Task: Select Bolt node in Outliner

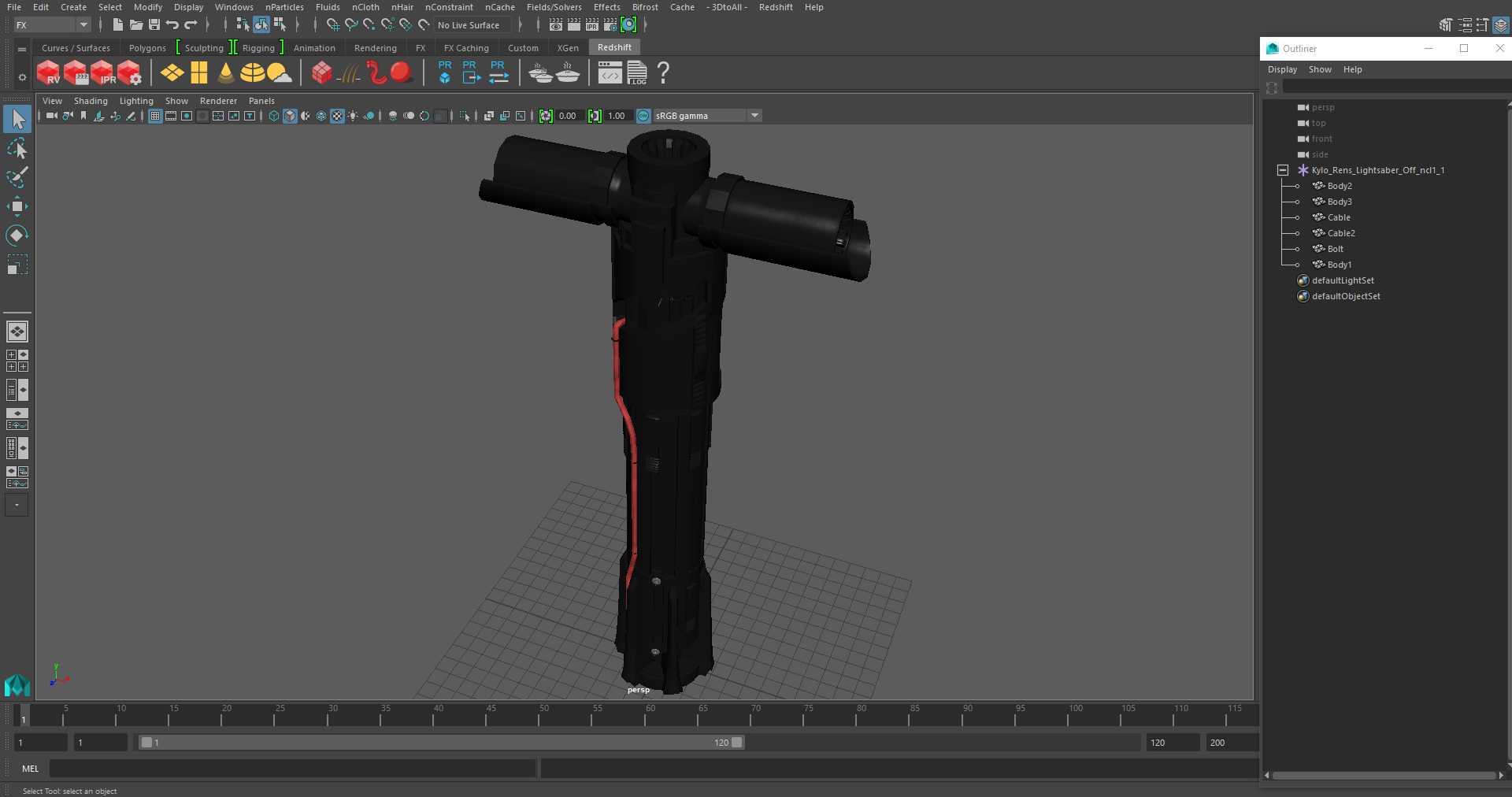Action: [1335, 249]
